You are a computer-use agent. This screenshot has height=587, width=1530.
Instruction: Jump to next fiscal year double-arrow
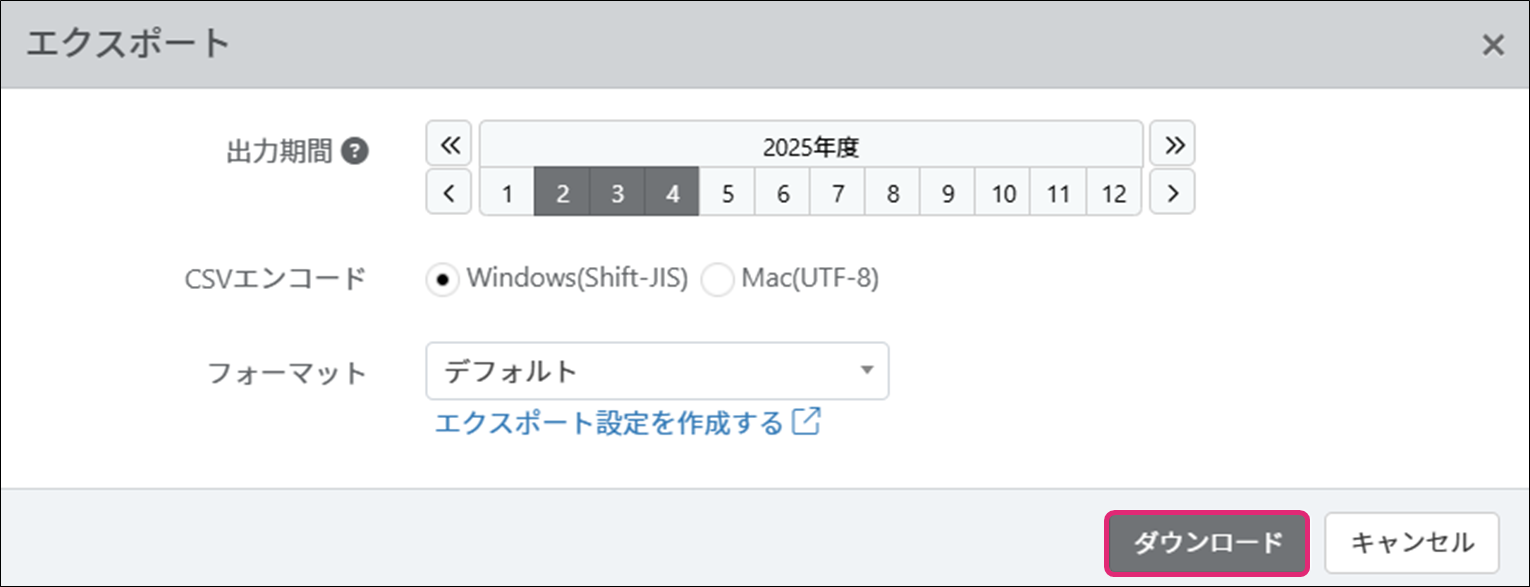[1172, 145]
